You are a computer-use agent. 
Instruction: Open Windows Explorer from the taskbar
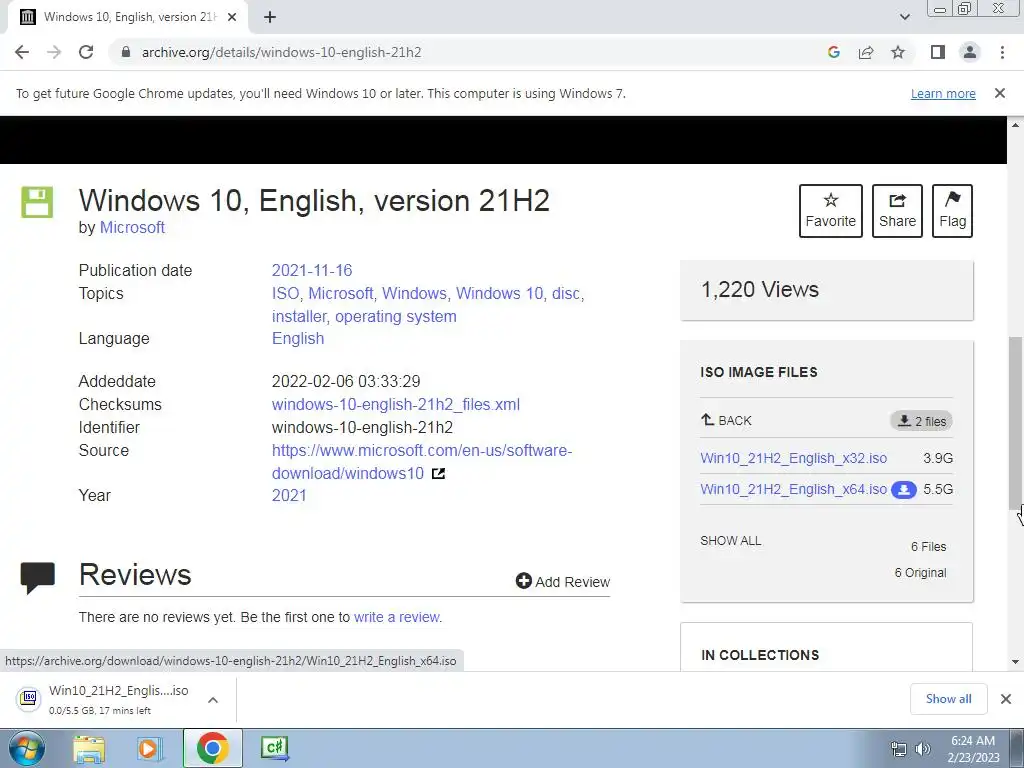pos(89,748)
